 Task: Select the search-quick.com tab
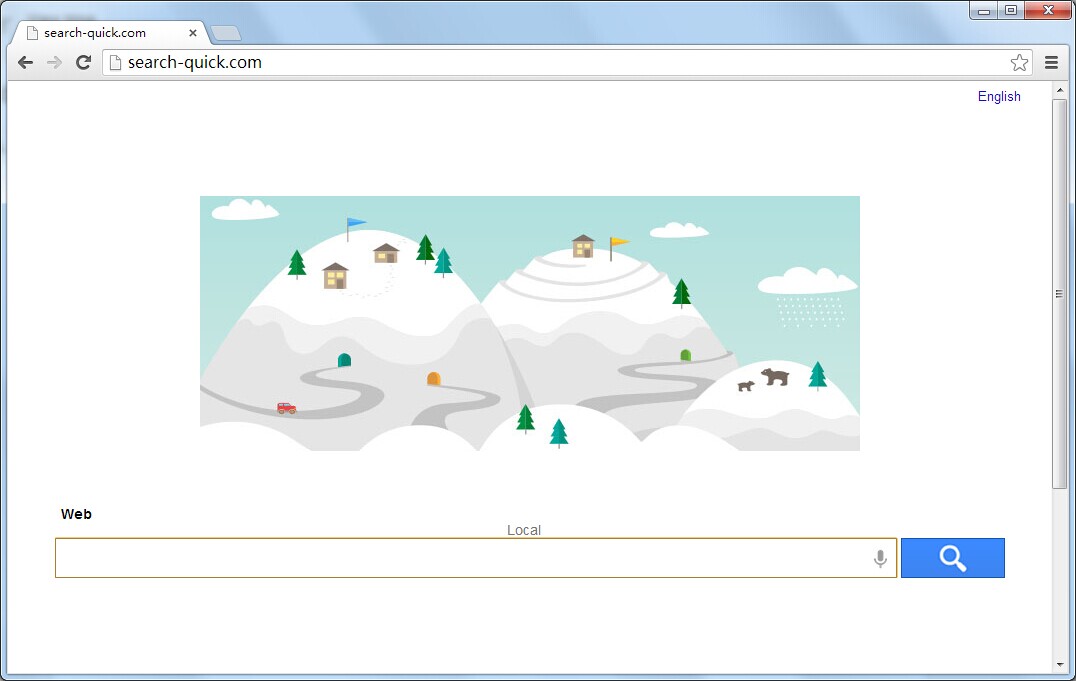(110, 32)
